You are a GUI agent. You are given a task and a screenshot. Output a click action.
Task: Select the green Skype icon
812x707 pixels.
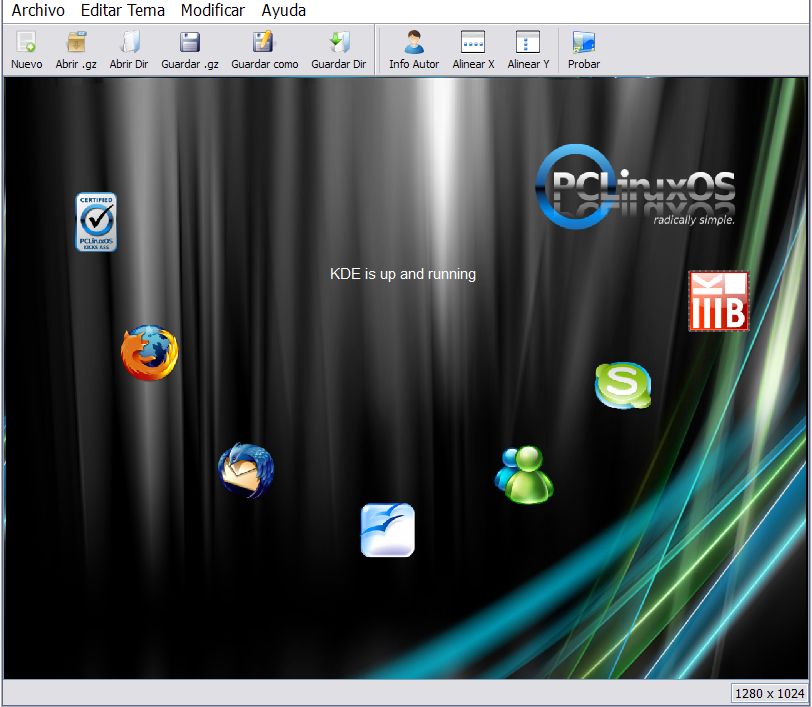(623, 385)
